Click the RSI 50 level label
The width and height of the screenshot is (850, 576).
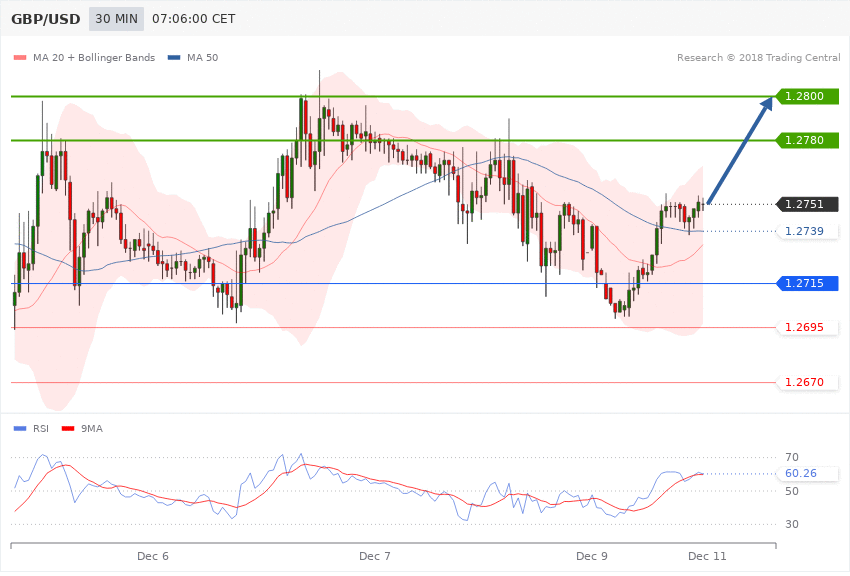click(x=792, y=491)
